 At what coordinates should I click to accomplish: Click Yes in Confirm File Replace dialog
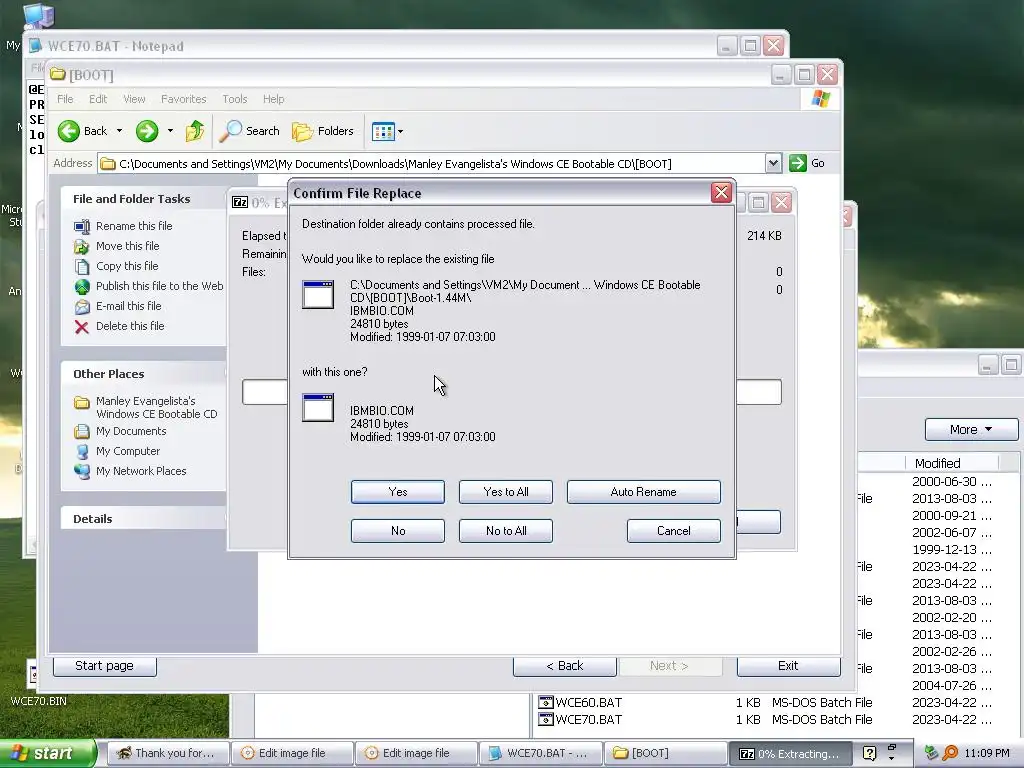(397, 492)
